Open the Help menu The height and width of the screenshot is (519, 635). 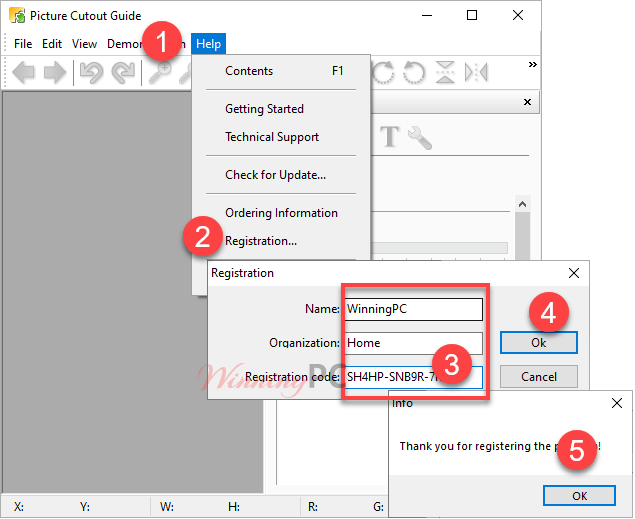click(x=209, y=44)
